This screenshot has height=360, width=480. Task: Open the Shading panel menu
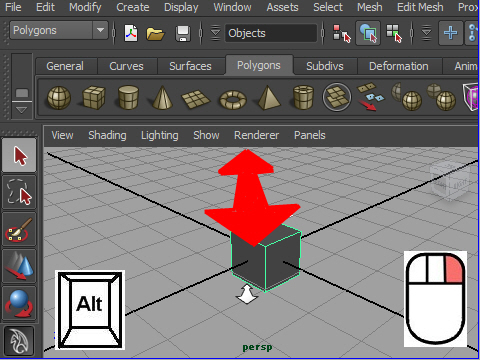tap(107, 135)
